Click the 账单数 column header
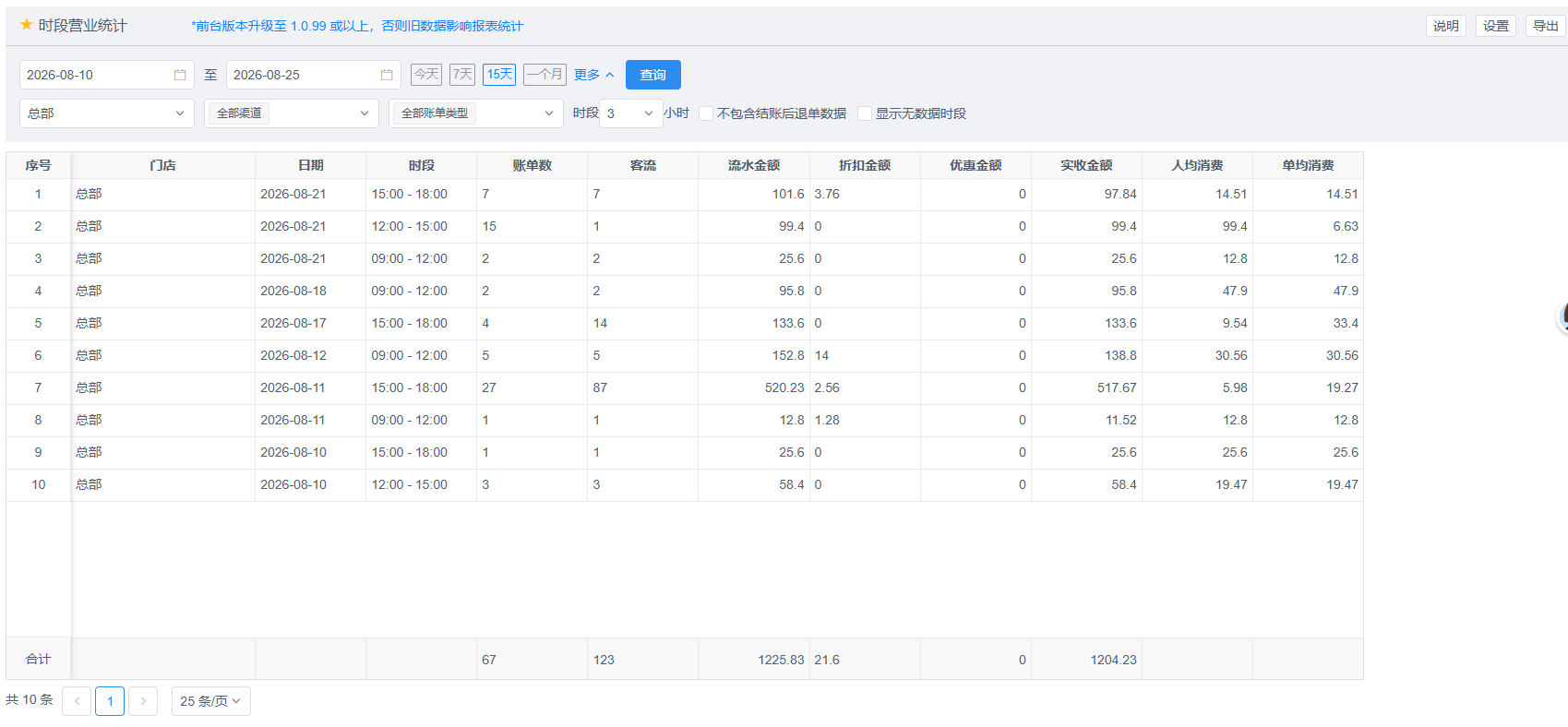Viewport: 1568px width, 727px height. point(533,165)
